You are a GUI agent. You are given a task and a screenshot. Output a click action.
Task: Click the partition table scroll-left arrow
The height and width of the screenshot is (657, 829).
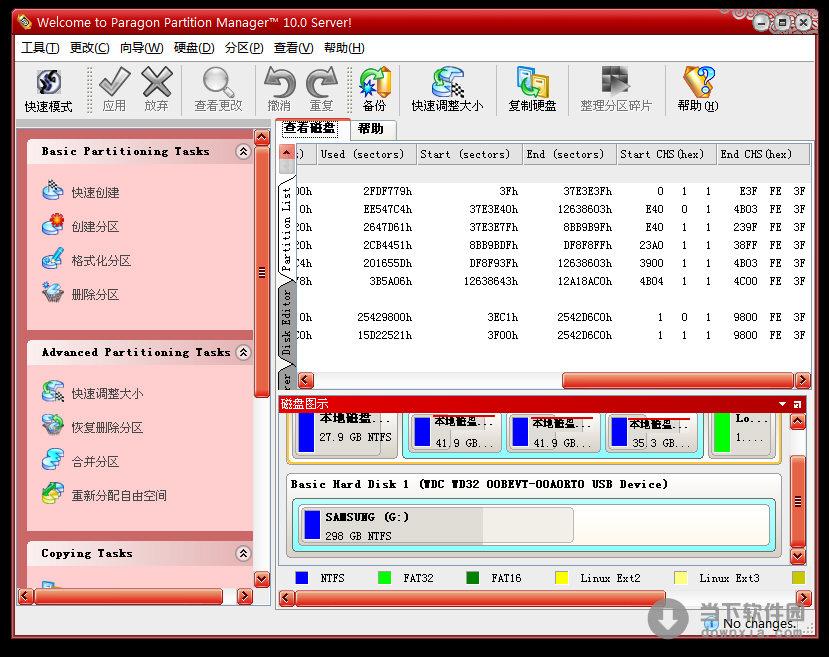click(306, 380)
